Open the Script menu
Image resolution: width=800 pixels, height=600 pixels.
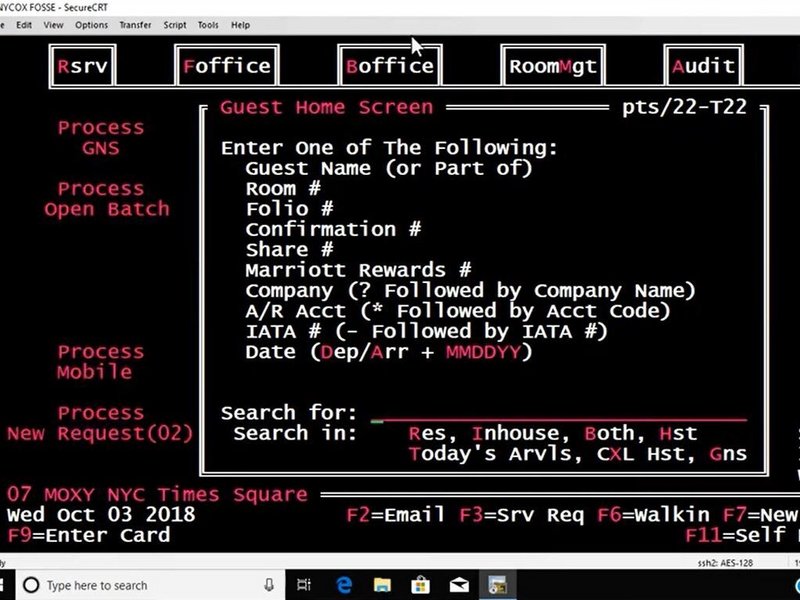(x=174, y=25)
